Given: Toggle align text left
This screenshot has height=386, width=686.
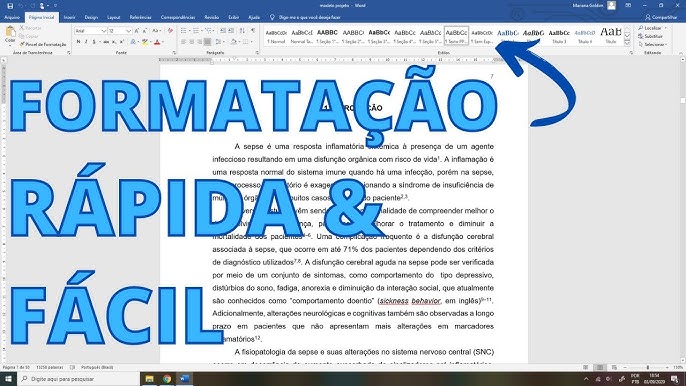Looking at the screenshot, I should pyautogui.click(x=183, y=42).
